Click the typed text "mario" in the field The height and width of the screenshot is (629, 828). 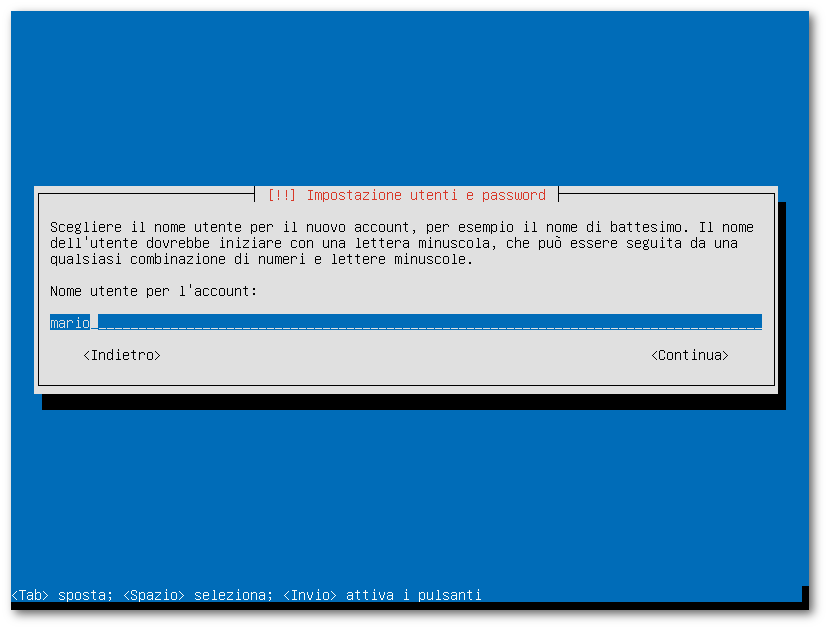pos(70,323)
